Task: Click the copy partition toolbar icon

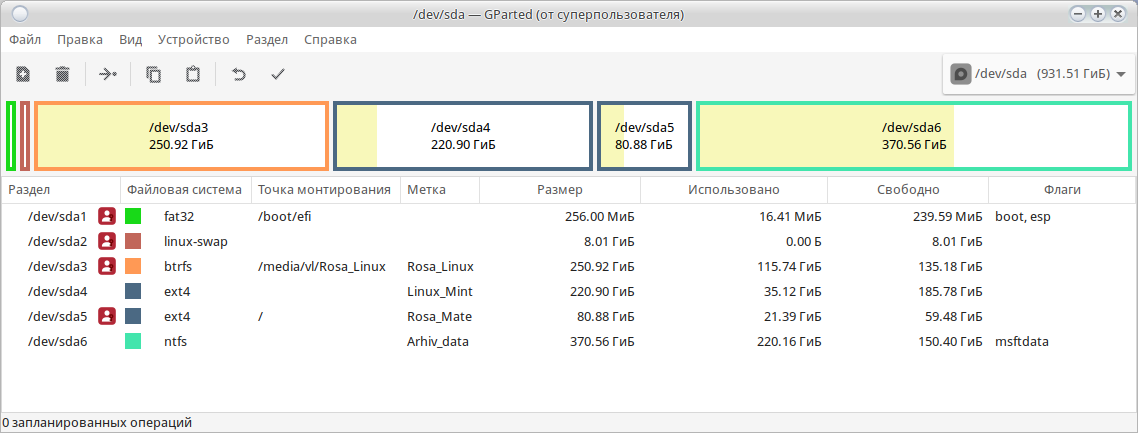Action: [x=153, y=74]
